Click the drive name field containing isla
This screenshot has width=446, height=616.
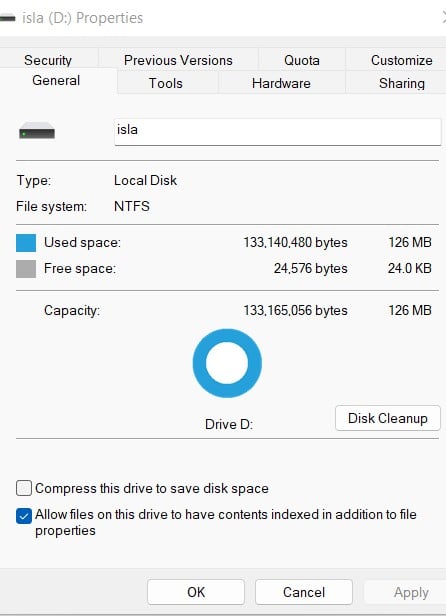(x=277, y=132)
